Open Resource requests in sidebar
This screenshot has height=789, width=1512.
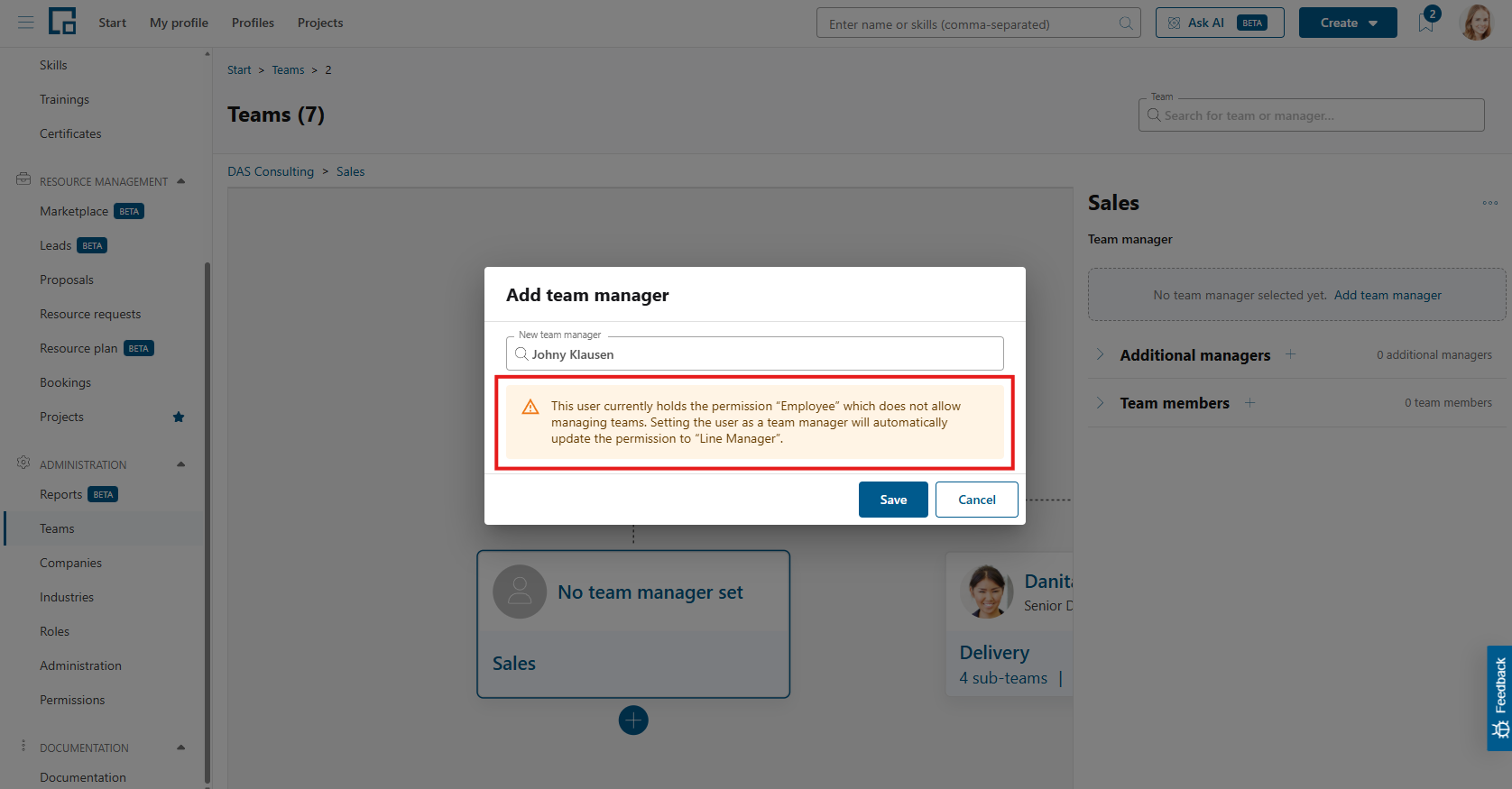[x=90, y=314]
